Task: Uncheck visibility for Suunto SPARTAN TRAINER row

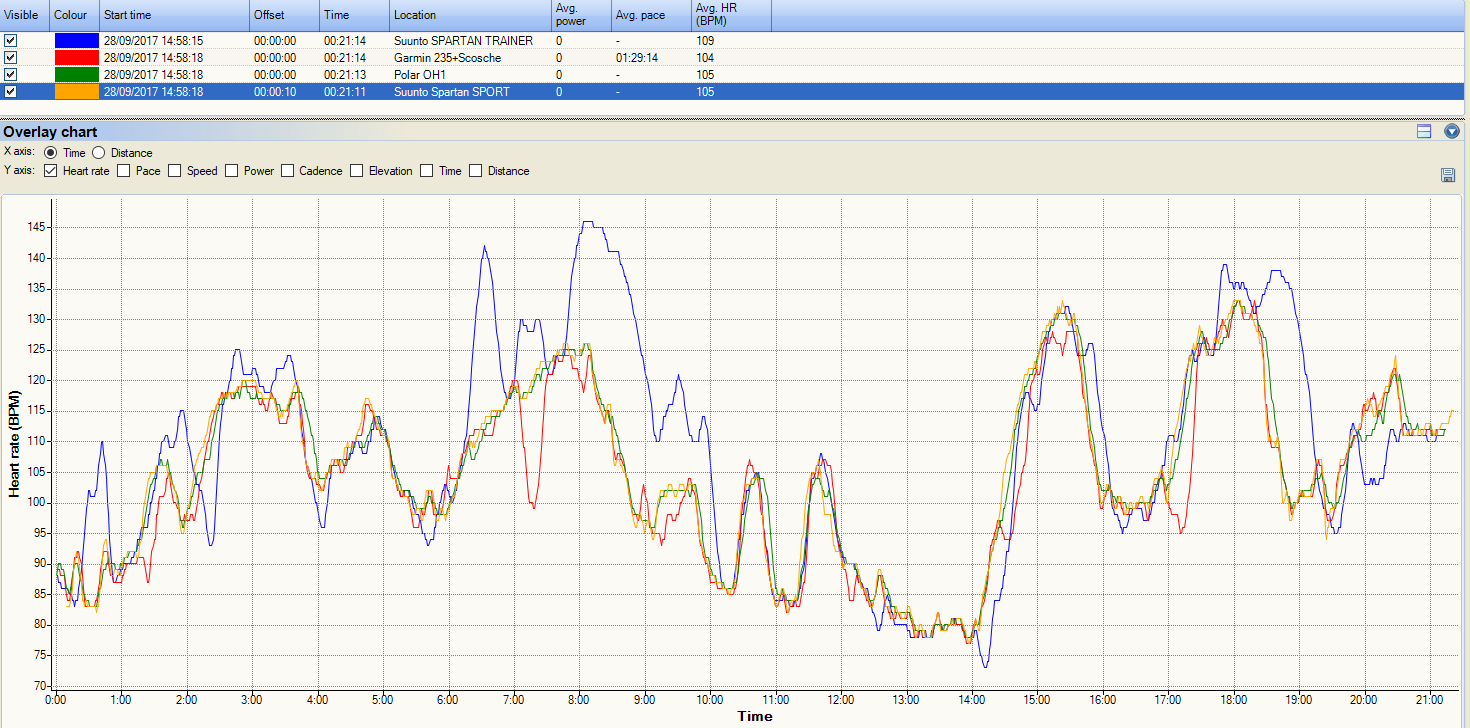Action: [11, 41]
